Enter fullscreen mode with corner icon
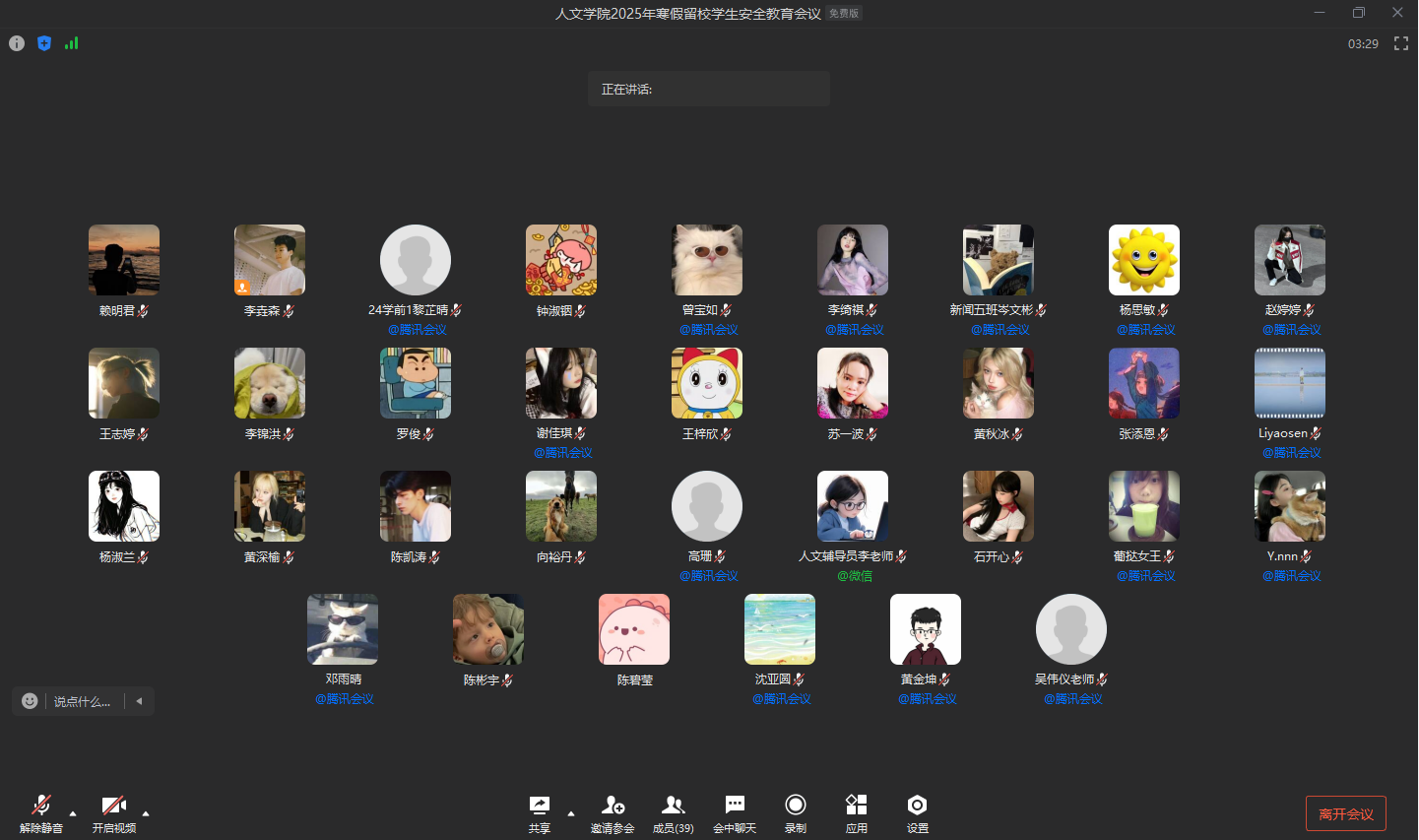 click(x=1400, y=43)
